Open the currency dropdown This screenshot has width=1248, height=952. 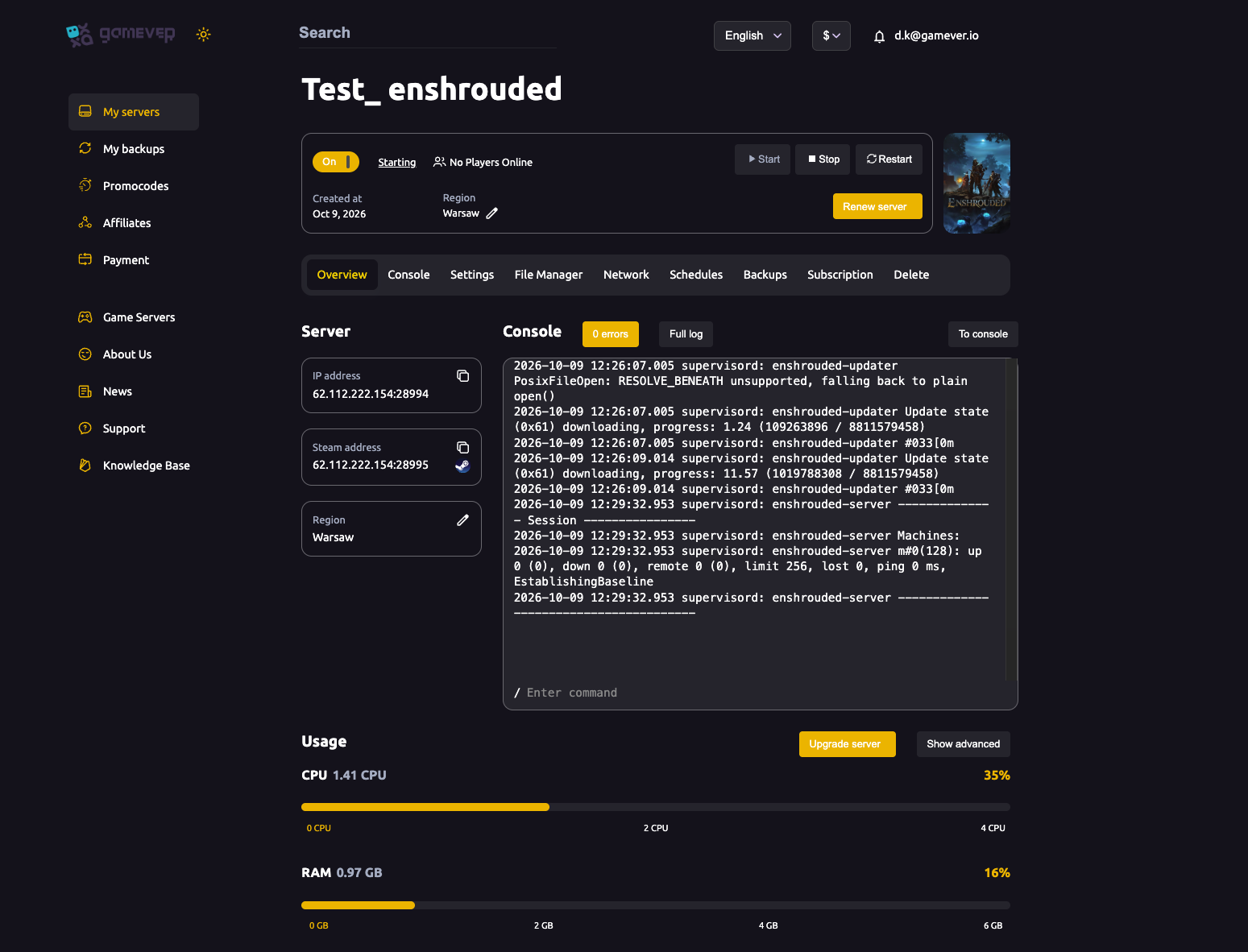tap(831, 35)
